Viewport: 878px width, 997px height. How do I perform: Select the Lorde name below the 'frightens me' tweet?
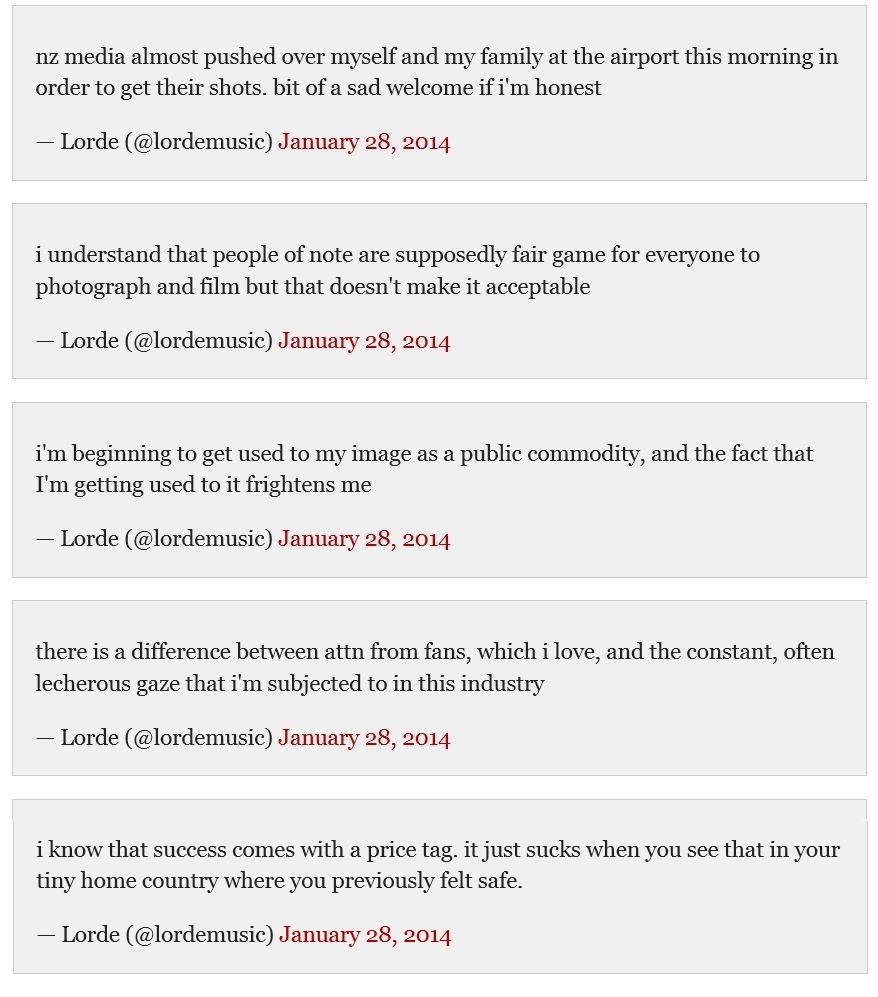point(89,539)
